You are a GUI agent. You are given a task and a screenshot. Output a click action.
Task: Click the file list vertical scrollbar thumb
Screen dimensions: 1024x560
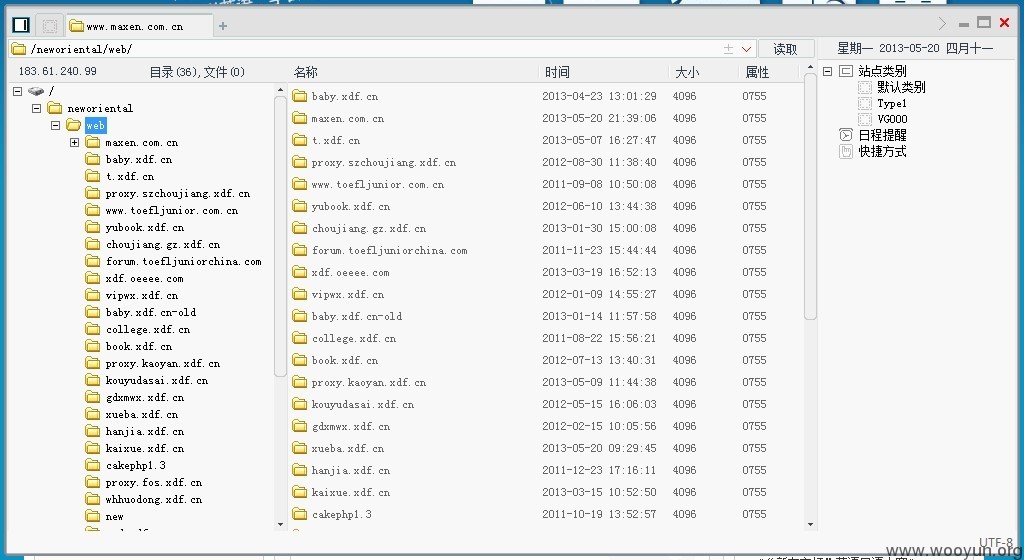pos(810,196)
